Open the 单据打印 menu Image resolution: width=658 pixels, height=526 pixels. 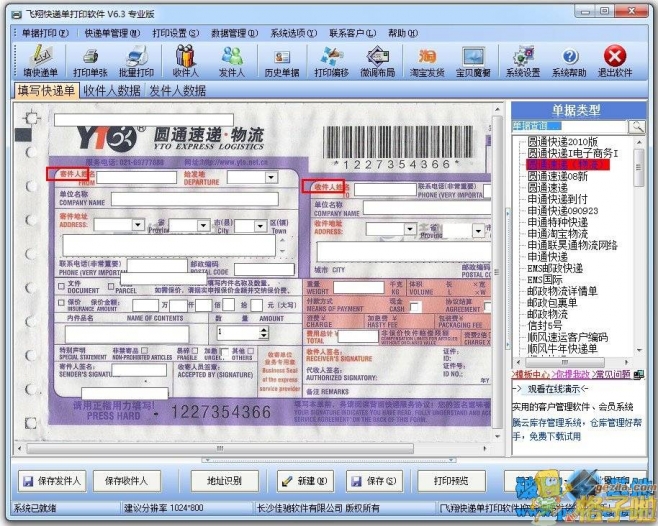45,33
